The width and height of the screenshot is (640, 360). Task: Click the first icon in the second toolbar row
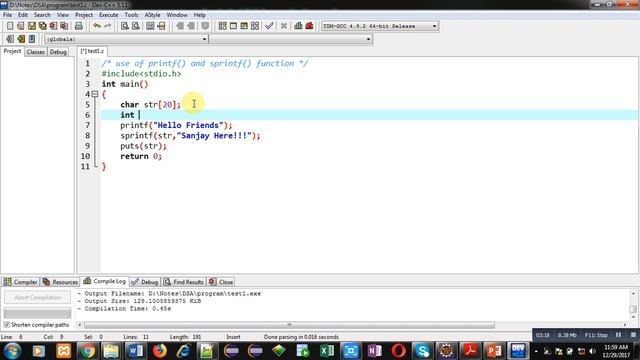click(x=10, y=39)
